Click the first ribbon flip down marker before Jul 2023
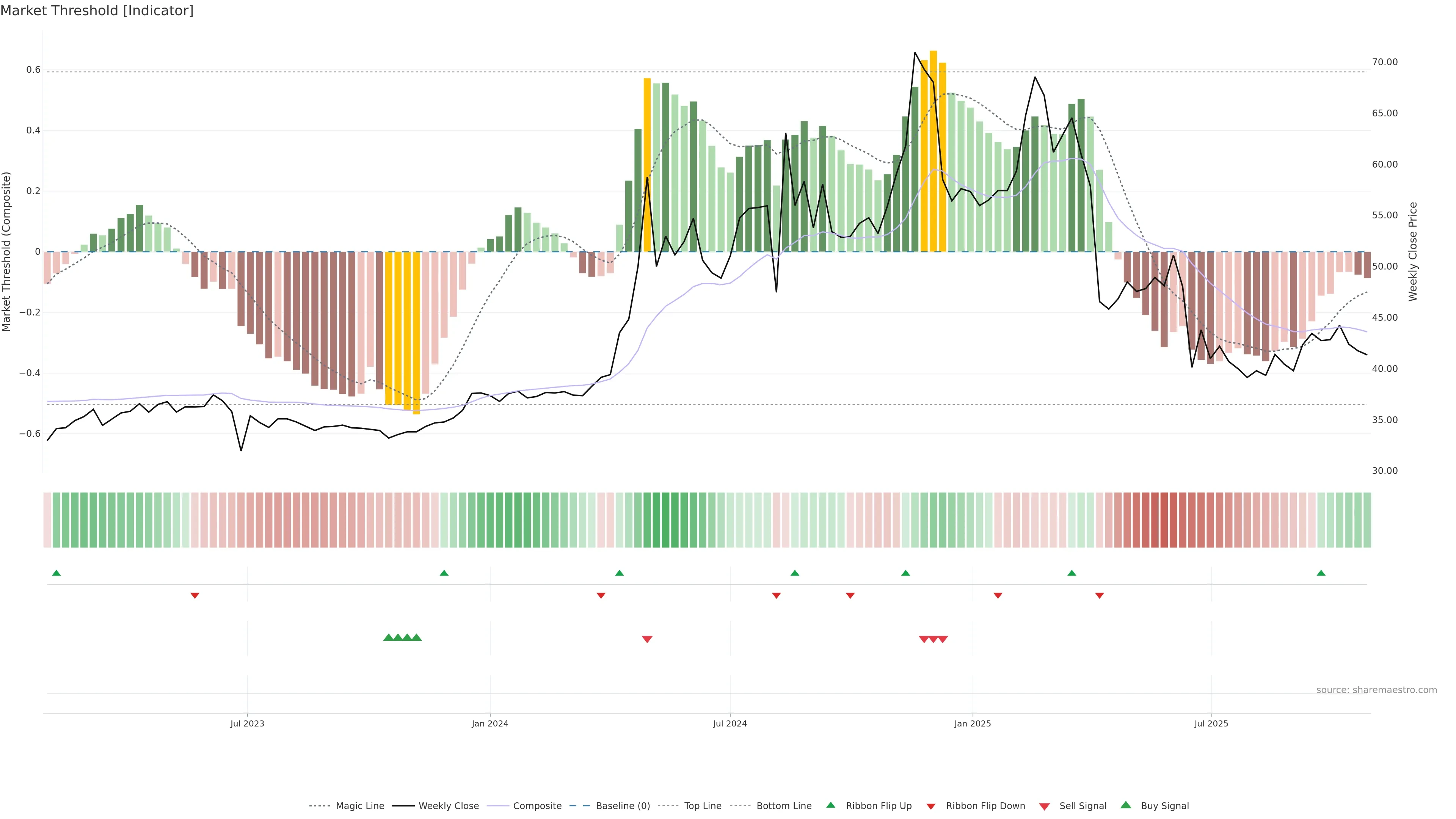 195,595
